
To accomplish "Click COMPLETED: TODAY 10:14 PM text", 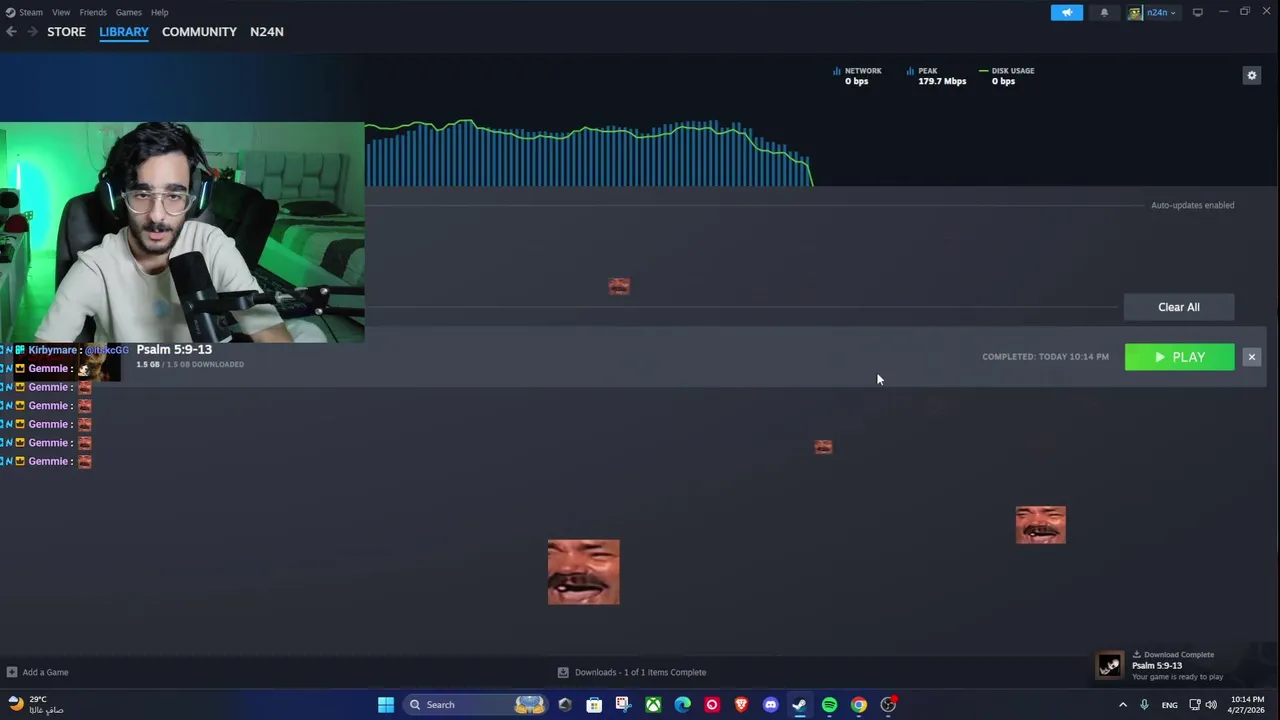I will [1045, 357].
